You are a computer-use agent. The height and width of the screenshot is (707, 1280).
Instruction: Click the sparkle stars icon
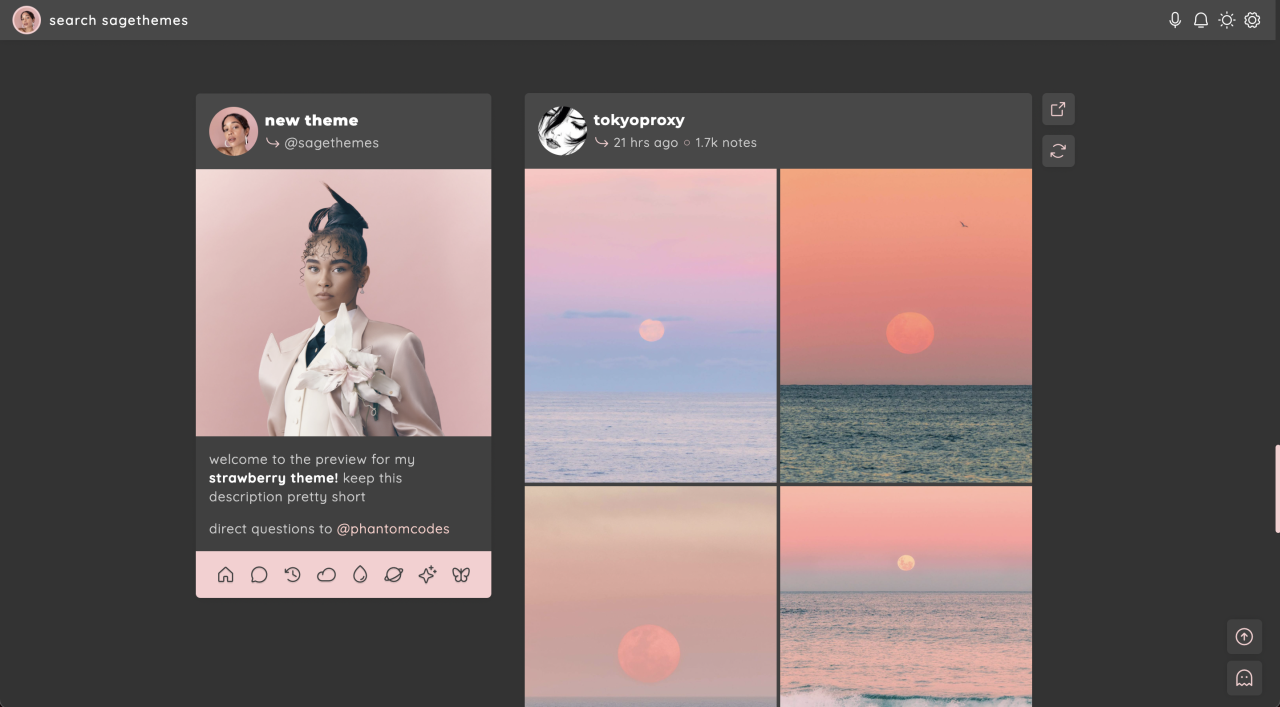point(427,574)
